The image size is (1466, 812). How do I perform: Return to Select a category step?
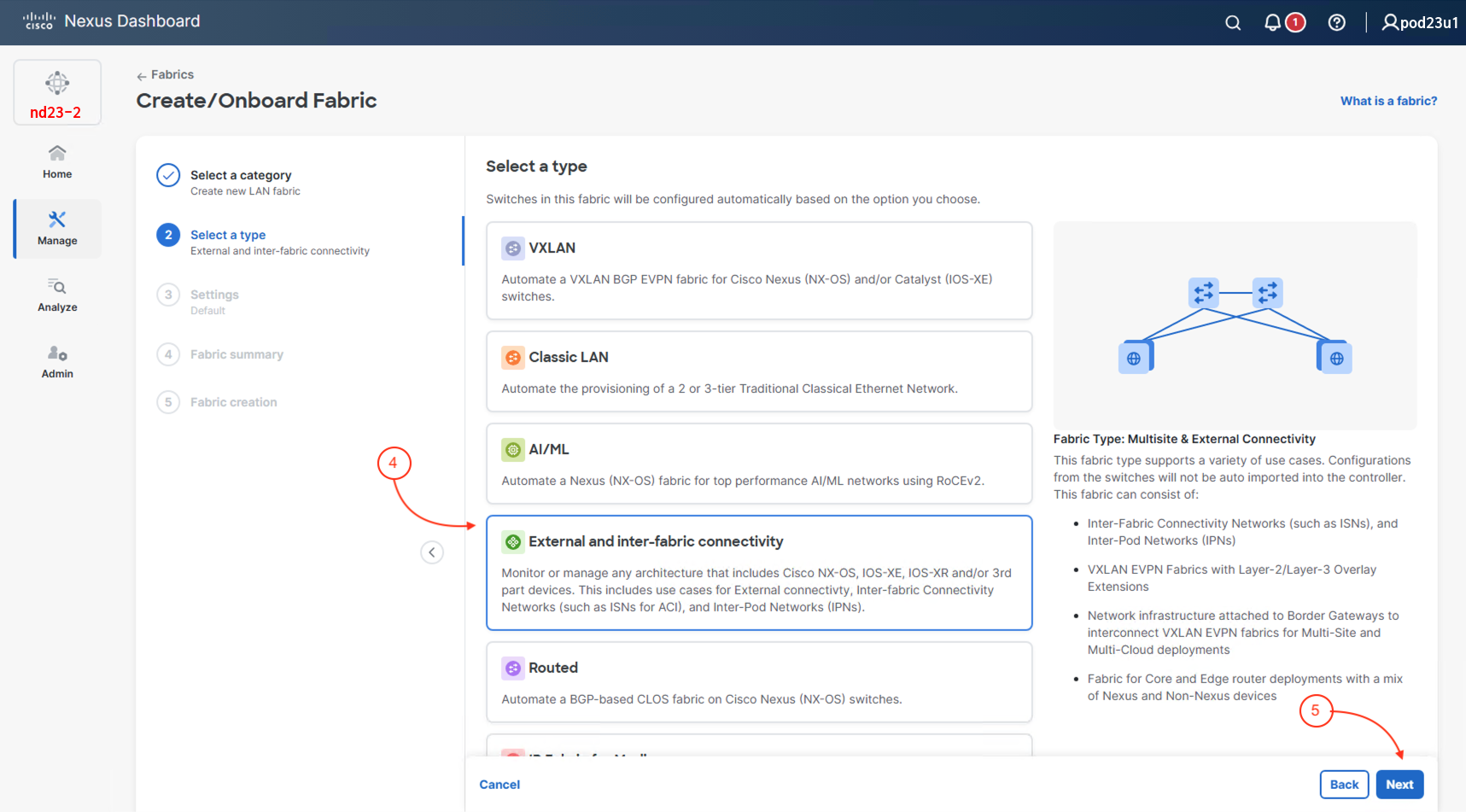pos(240,176)
